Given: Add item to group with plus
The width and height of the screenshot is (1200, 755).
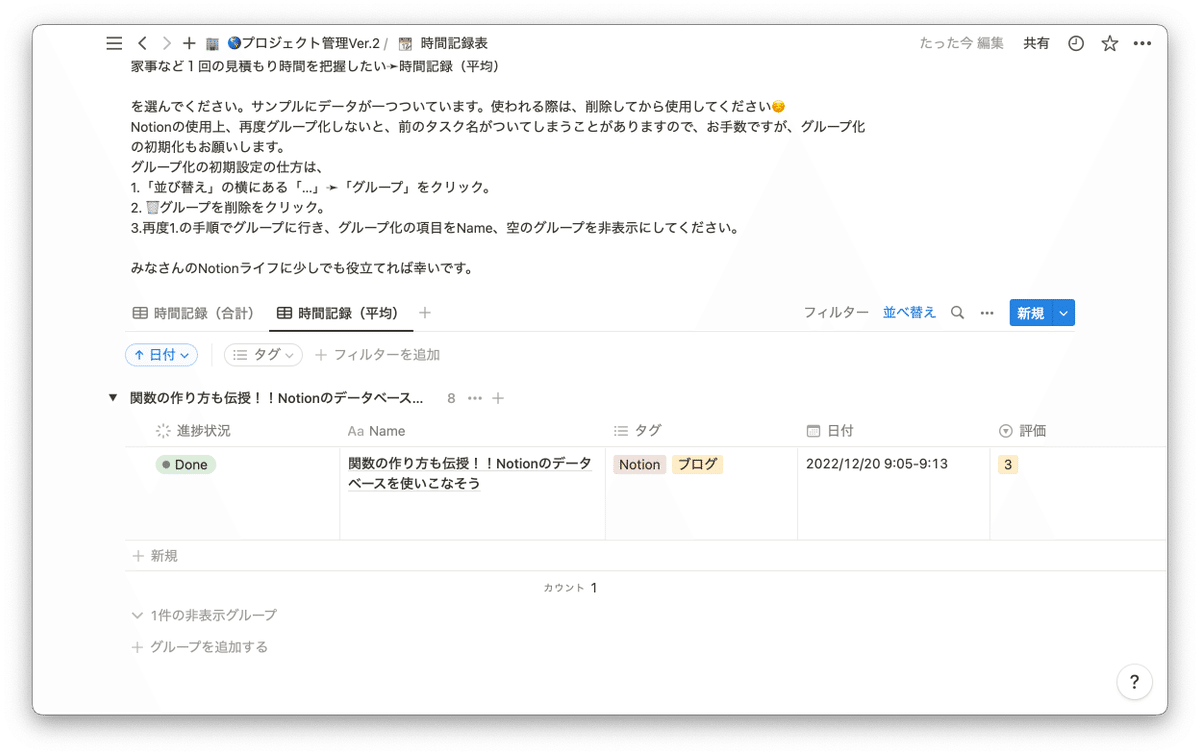Looking at the screenshot, I should click(498, 398).
